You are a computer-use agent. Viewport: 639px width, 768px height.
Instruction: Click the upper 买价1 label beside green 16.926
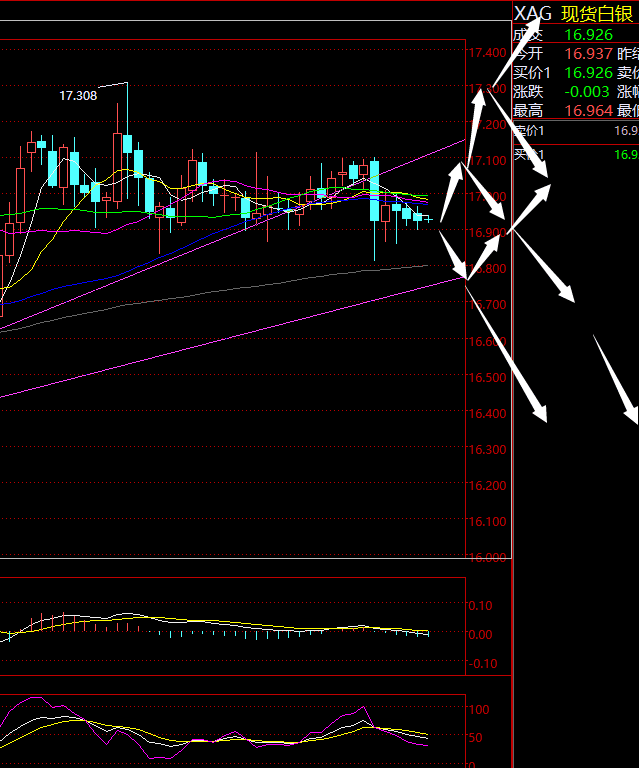coord(532,72)
